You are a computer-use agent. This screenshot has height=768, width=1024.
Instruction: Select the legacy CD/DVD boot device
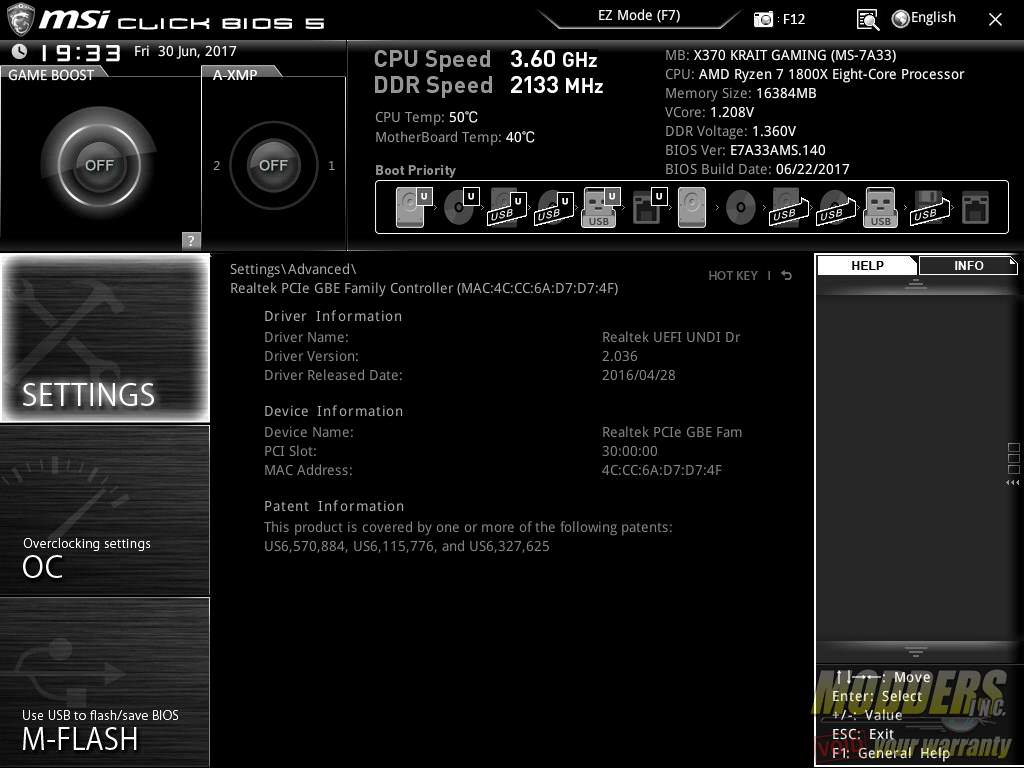coord(740,208)
